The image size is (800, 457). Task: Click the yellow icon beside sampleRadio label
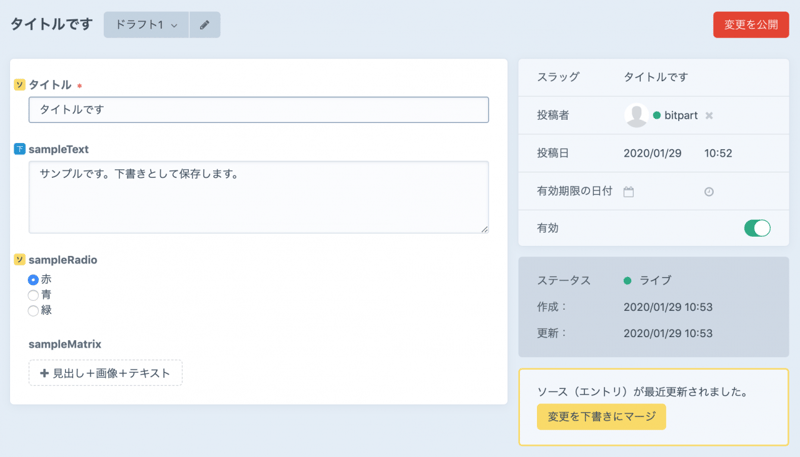19,260
